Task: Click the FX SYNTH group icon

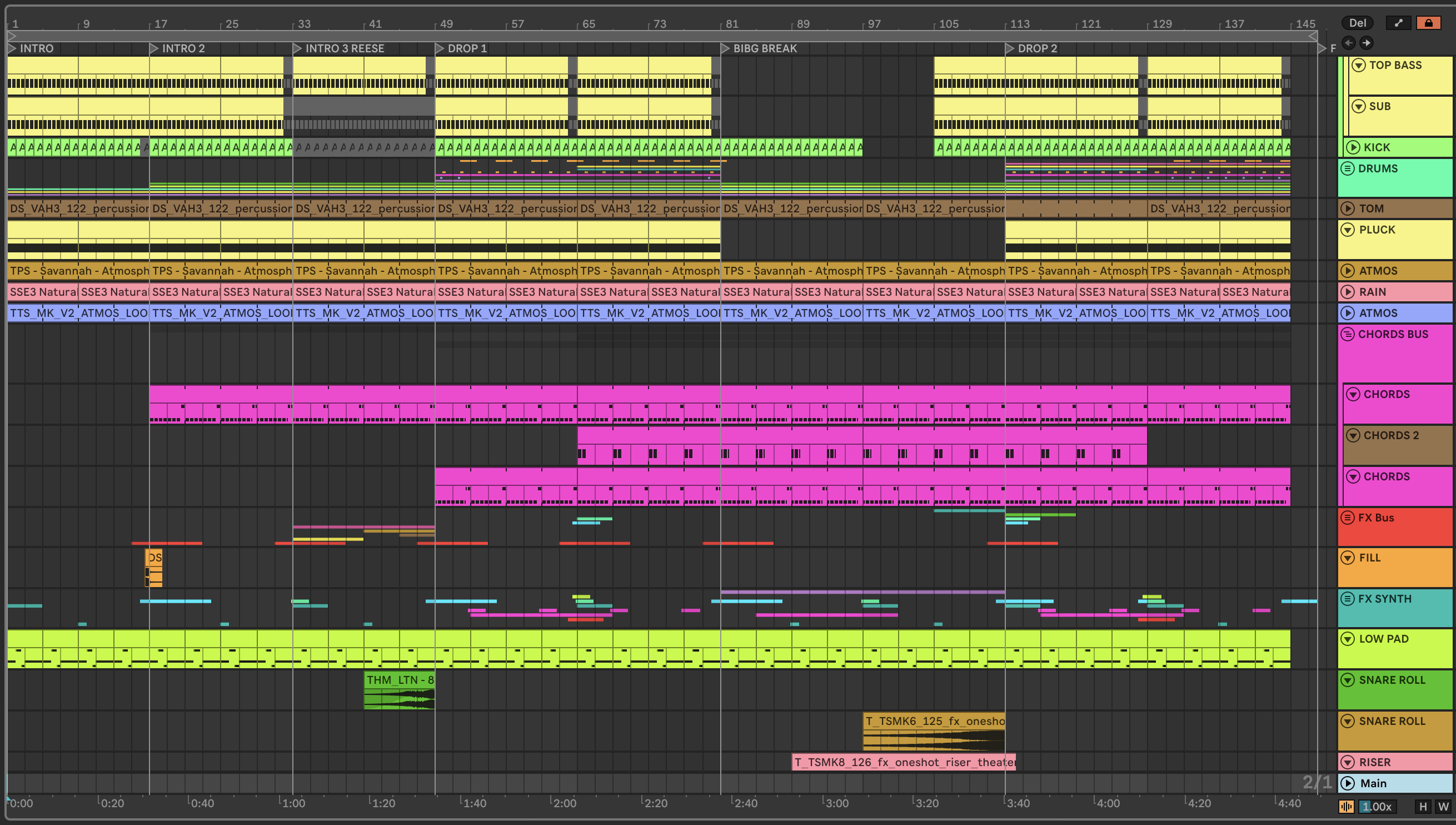Action: (x=1347, y=598)
